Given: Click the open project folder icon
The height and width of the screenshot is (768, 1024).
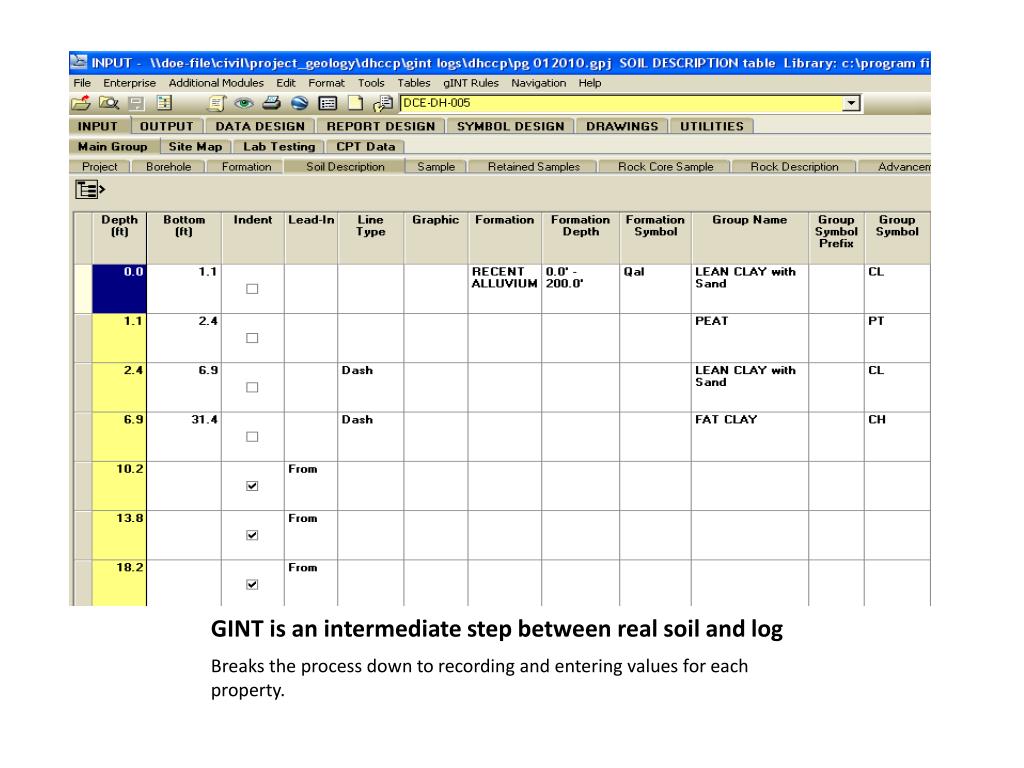Looking at the screenshot, I should point(81,103).
